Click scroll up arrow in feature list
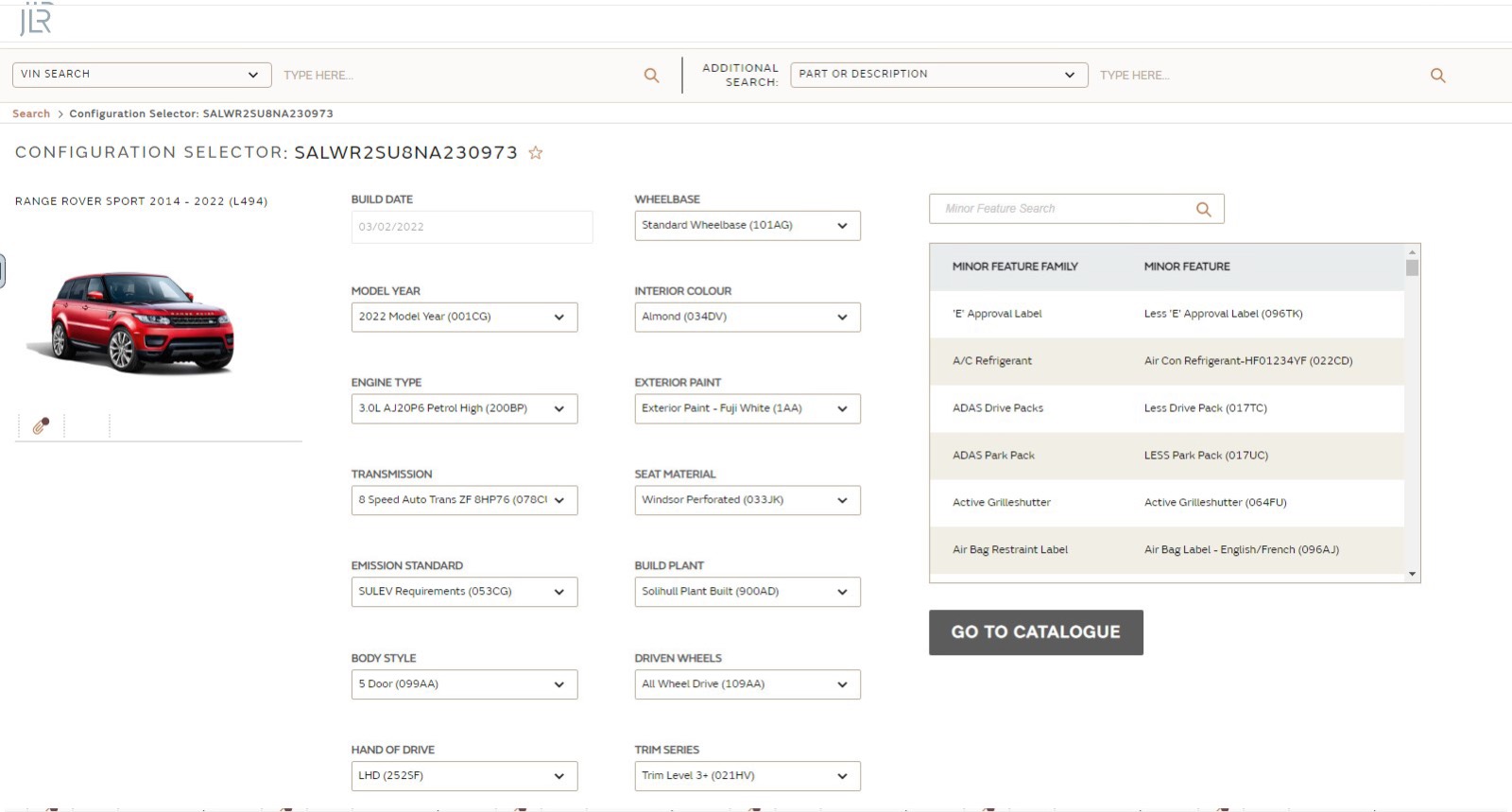This screenshot has height=812, width=1512. [1412, 252]
